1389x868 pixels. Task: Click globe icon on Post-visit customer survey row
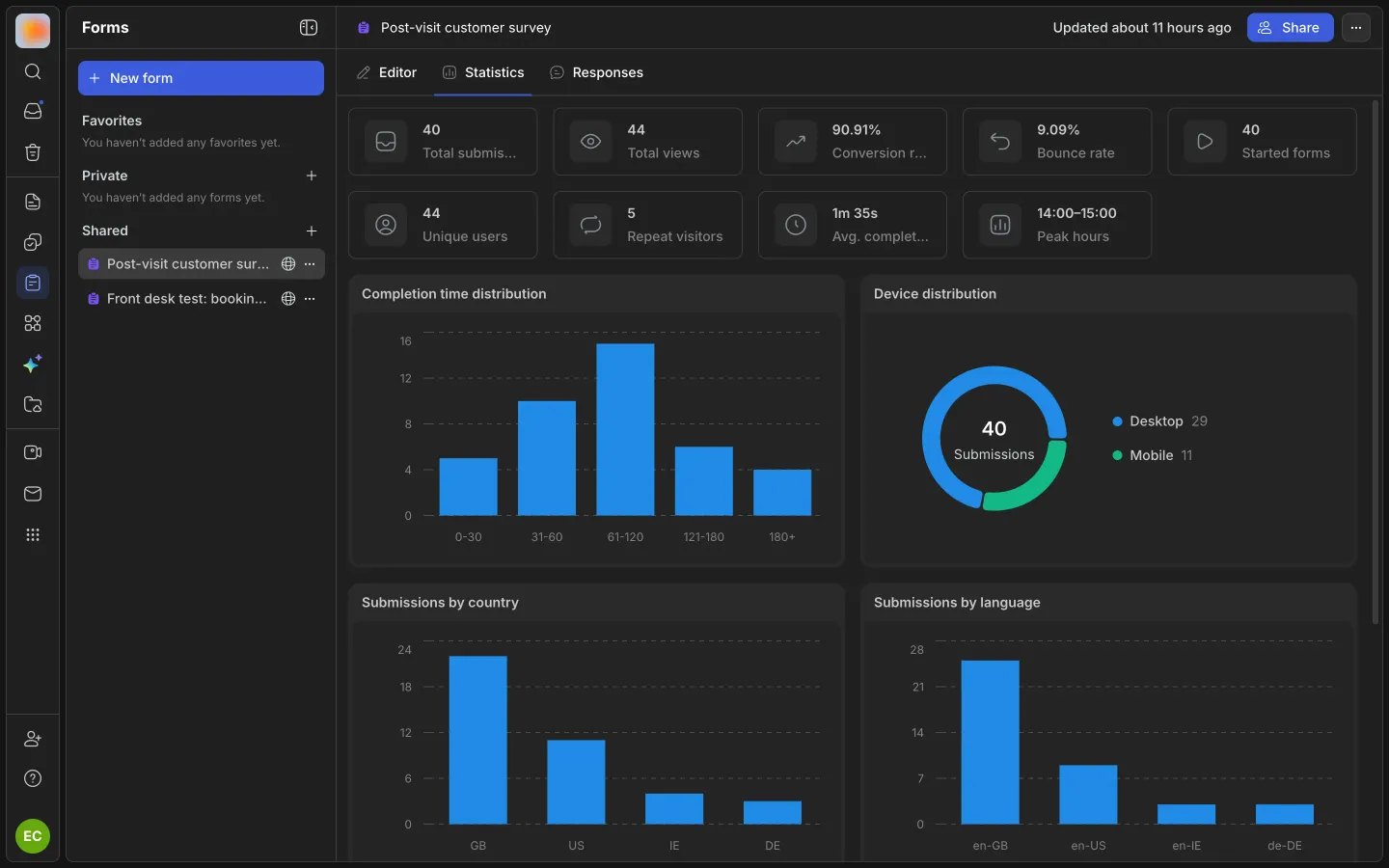click(x=287, y=264)
